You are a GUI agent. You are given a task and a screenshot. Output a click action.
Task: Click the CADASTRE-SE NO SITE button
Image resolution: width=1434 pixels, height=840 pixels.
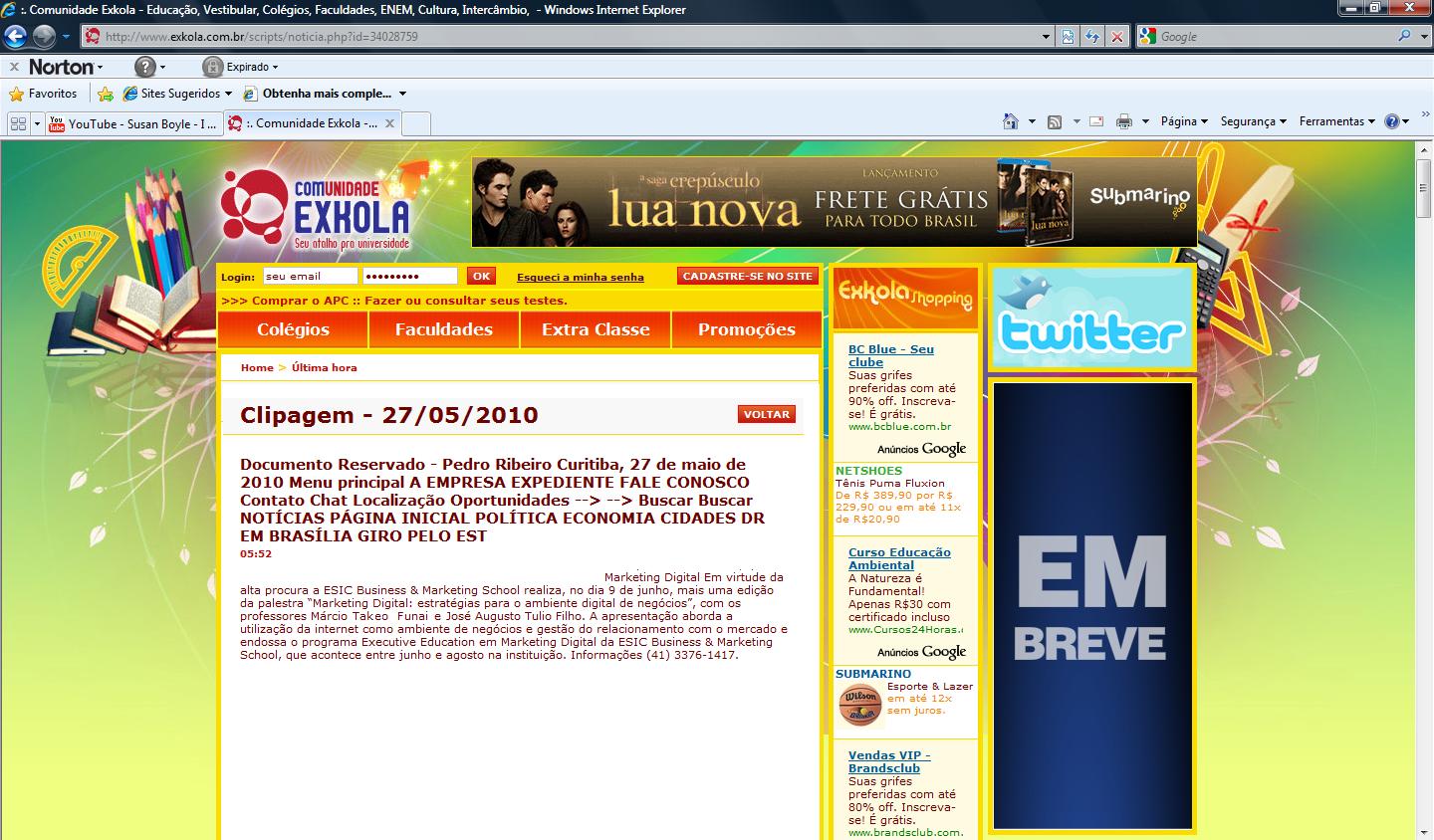(748, 276)
